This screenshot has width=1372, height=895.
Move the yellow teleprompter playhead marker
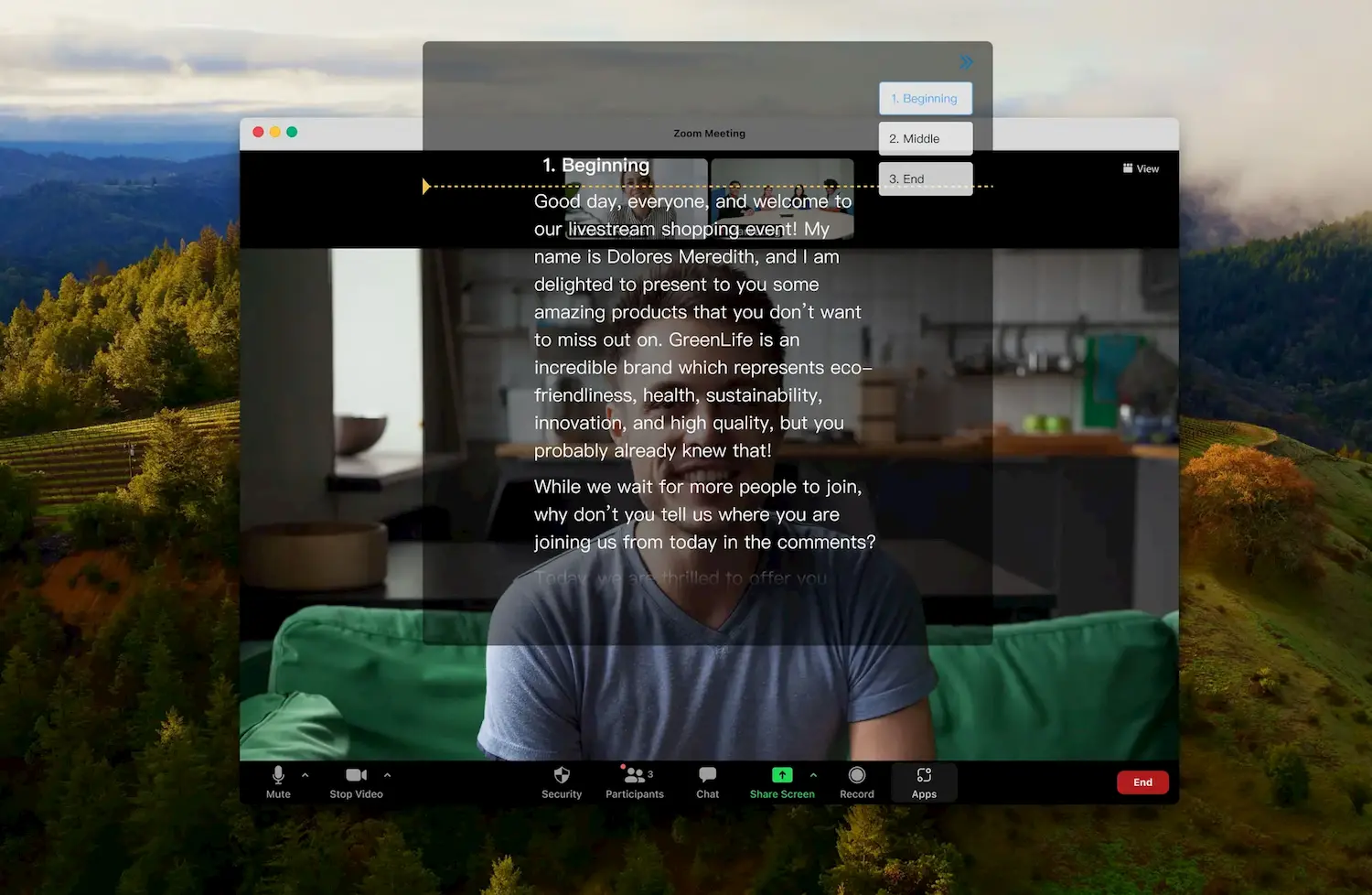[x=427, y=185]
